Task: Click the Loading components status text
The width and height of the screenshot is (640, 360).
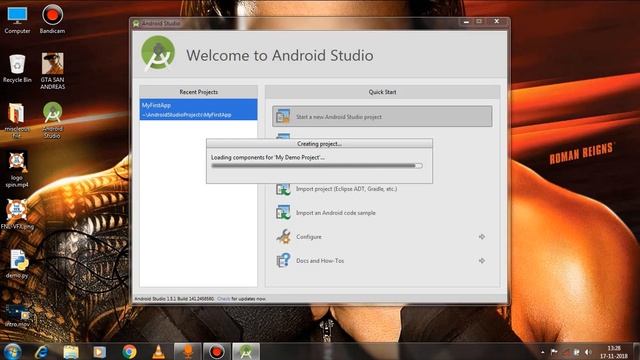Action: click(268, 157)
